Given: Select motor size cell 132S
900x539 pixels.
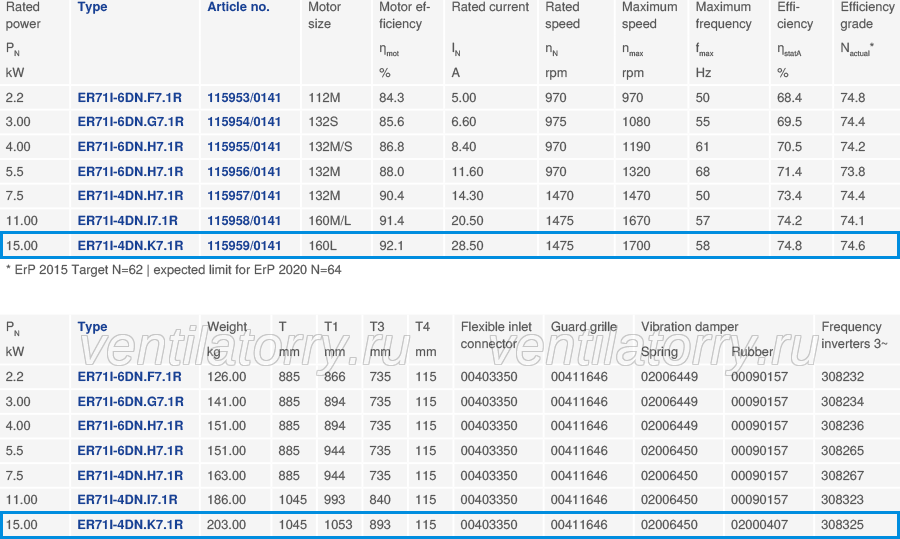Looking at the screenshot, I should (323, 122).
